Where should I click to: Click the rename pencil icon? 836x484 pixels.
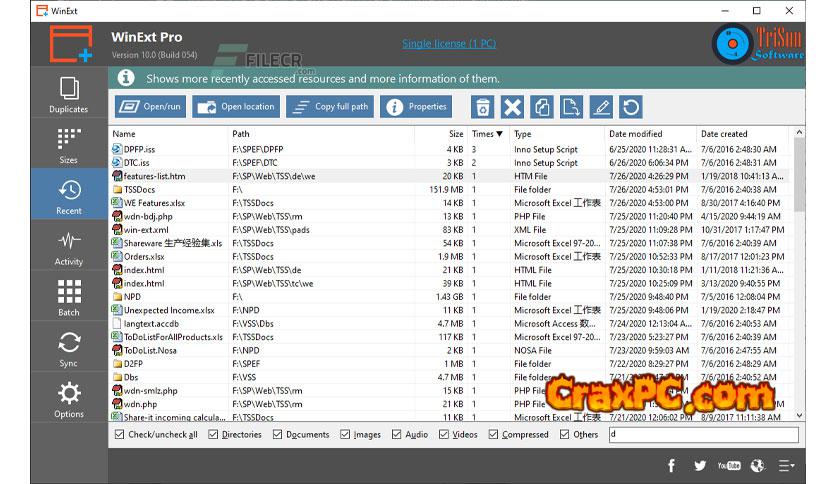coord(600,107)
